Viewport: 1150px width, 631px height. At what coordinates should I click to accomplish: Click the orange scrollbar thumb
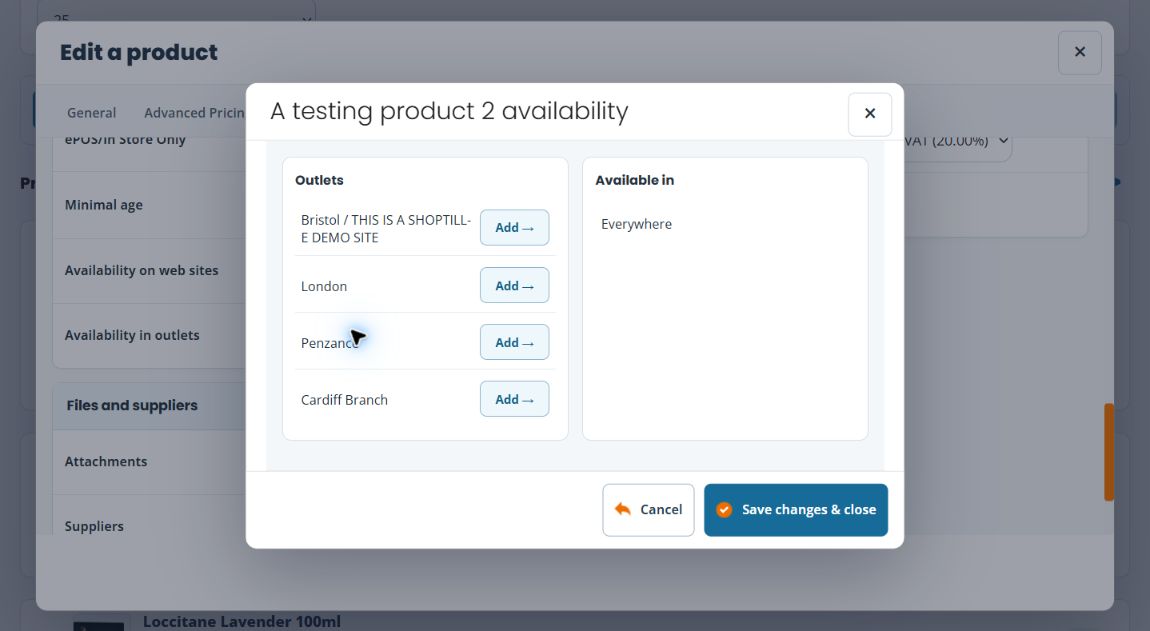[x=1109, y=452]
